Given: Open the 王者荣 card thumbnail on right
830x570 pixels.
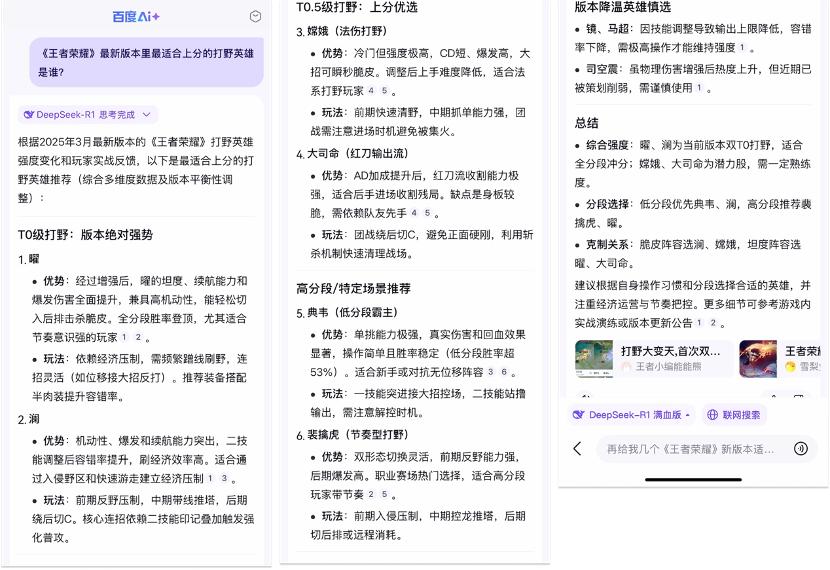Looking at the screenshot, I should [758, 358].
